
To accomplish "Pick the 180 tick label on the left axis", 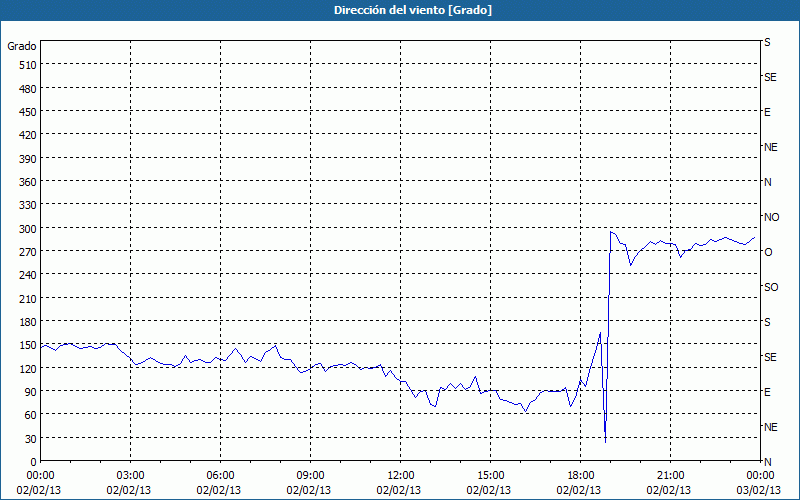I will coord(28,322).
